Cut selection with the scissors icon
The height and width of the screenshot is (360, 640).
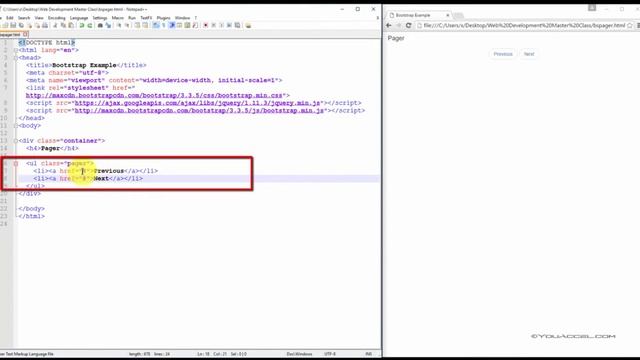coord(55,25)
